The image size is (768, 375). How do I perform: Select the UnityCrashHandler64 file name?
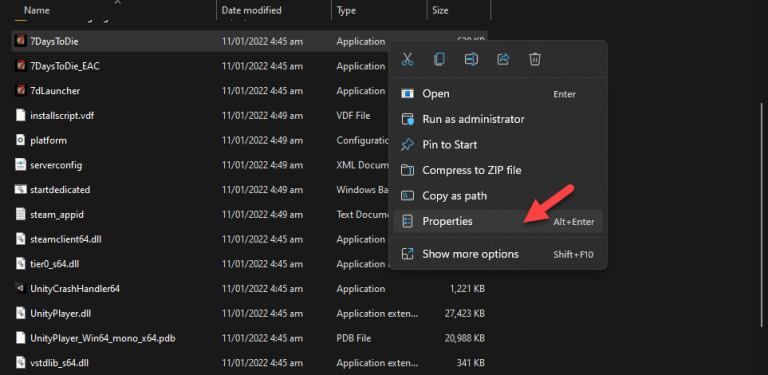75,289
